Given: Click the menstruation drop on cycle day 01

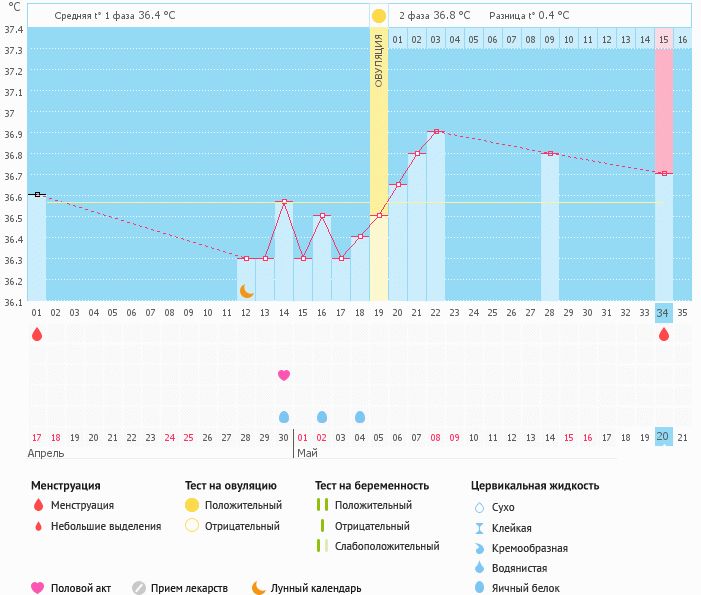Looking at the screenshot, I should (37, 335).
